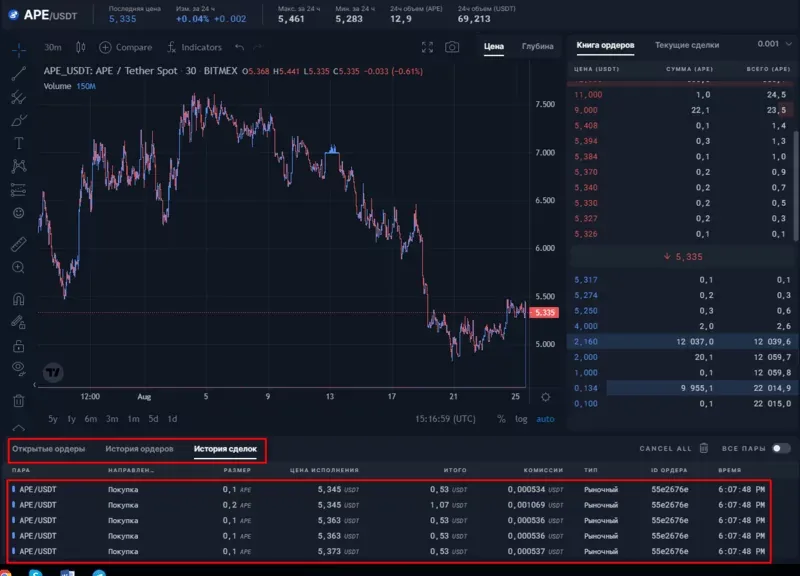Open prediction and measurement tools
The image size is (800, 576).
[x=19, y=190]
